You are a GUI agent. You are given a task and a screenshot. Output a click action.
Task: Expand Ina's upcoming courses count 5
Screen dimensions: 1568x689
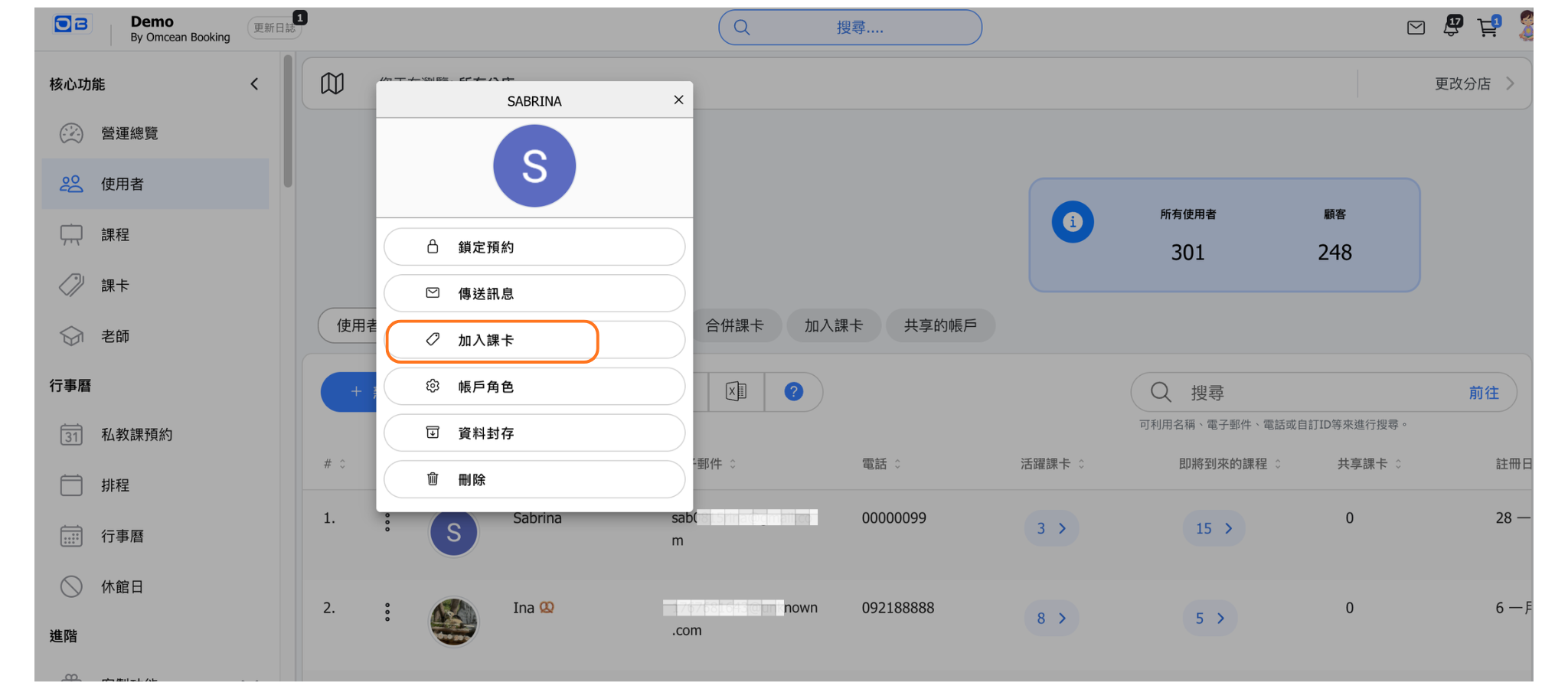pyautogui.click(x=1210, y=618)
